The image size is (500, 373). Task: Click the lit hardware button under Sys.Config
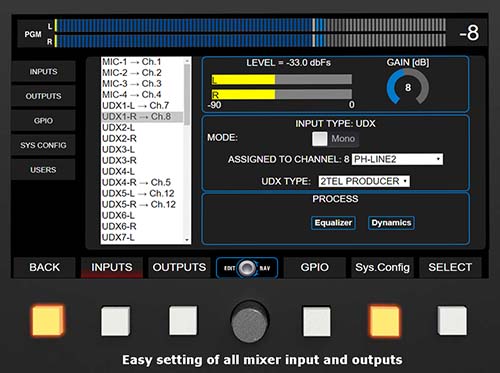click(384, 321)
